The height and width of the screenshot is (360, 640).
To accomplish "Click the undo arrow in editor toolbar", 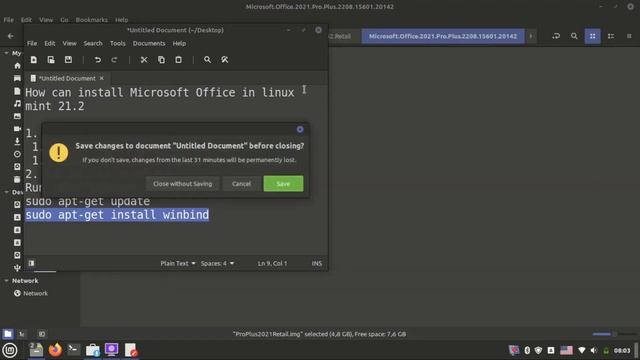I will 98,60.
